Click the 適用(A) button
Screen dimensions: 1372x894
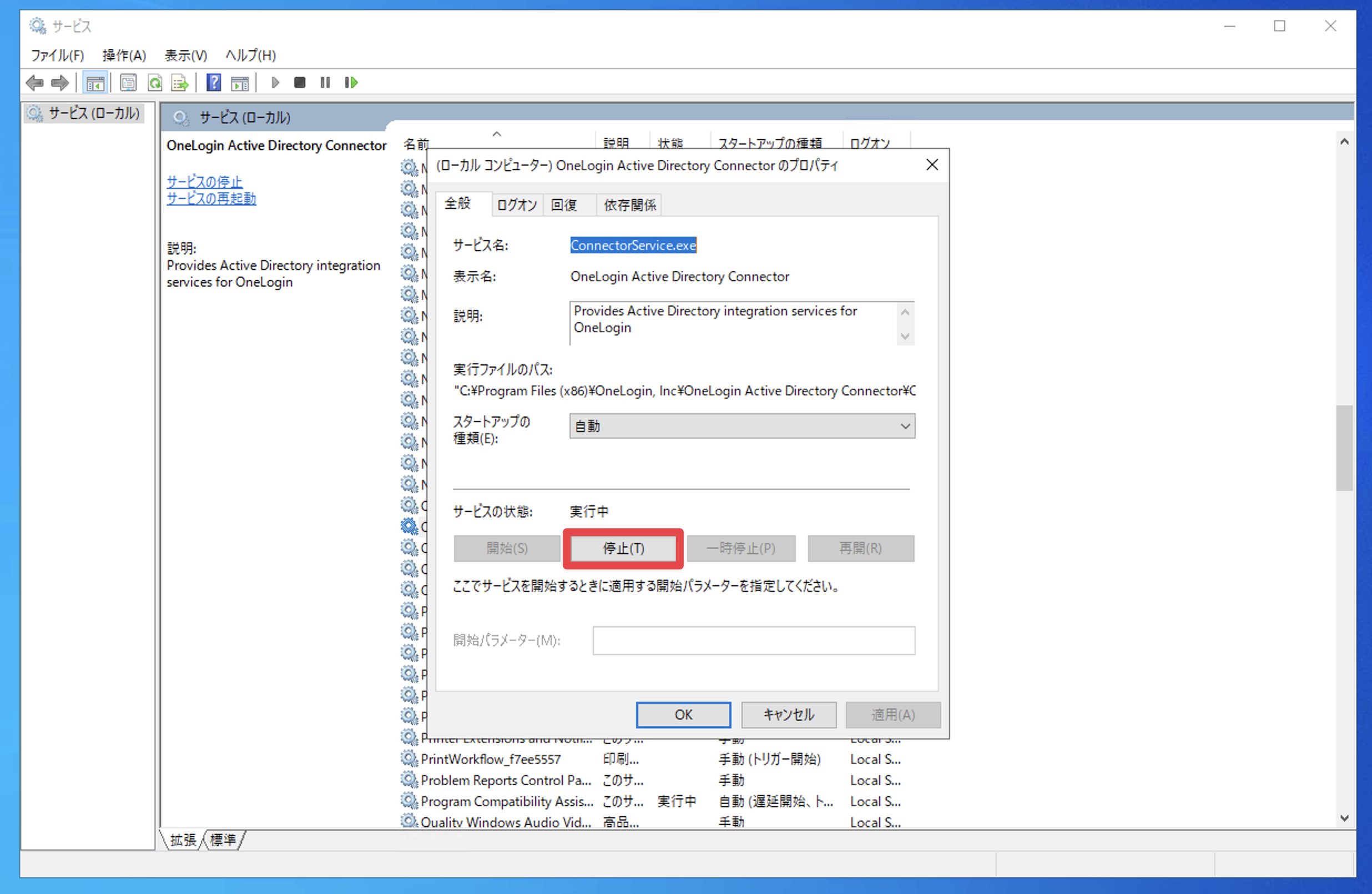click(x=893, y=715)
